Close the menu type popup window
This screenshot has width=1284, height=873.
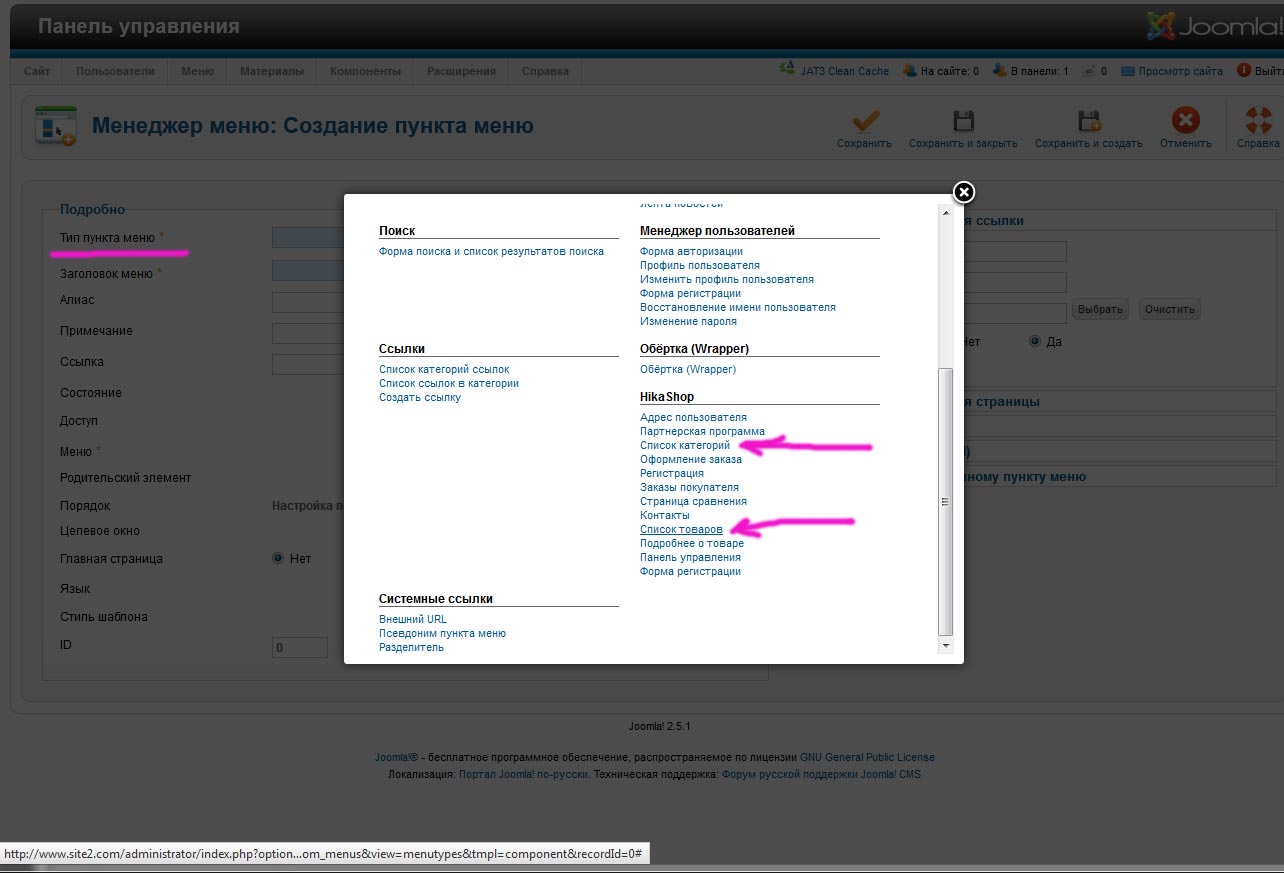pyautogui.click(x=963, y=192)
